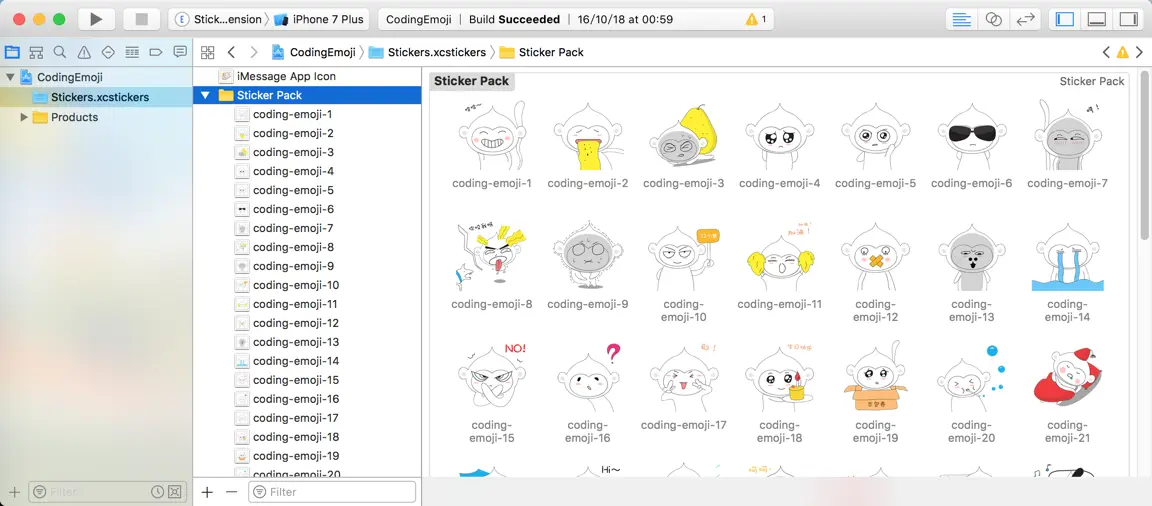The image size is (1152, 506).
Task: Select the Standard editor mode
Action: pos(961,20)
